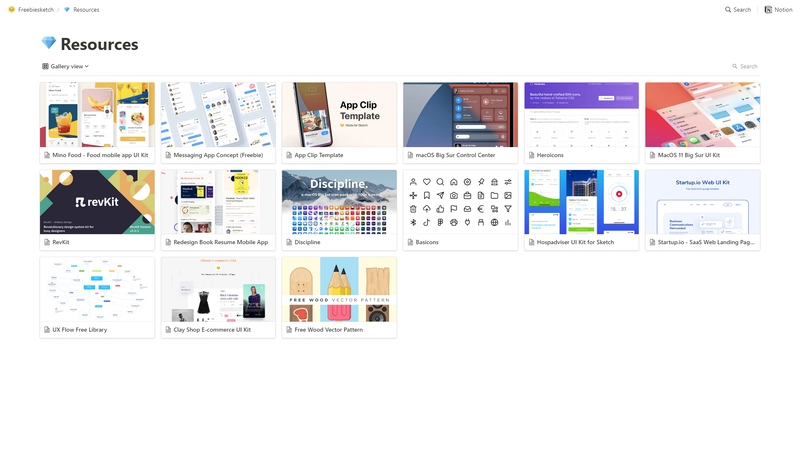This screenshot has height=450, width=800.
Task: Open the Gallery view dropdown
Action: 65,66
